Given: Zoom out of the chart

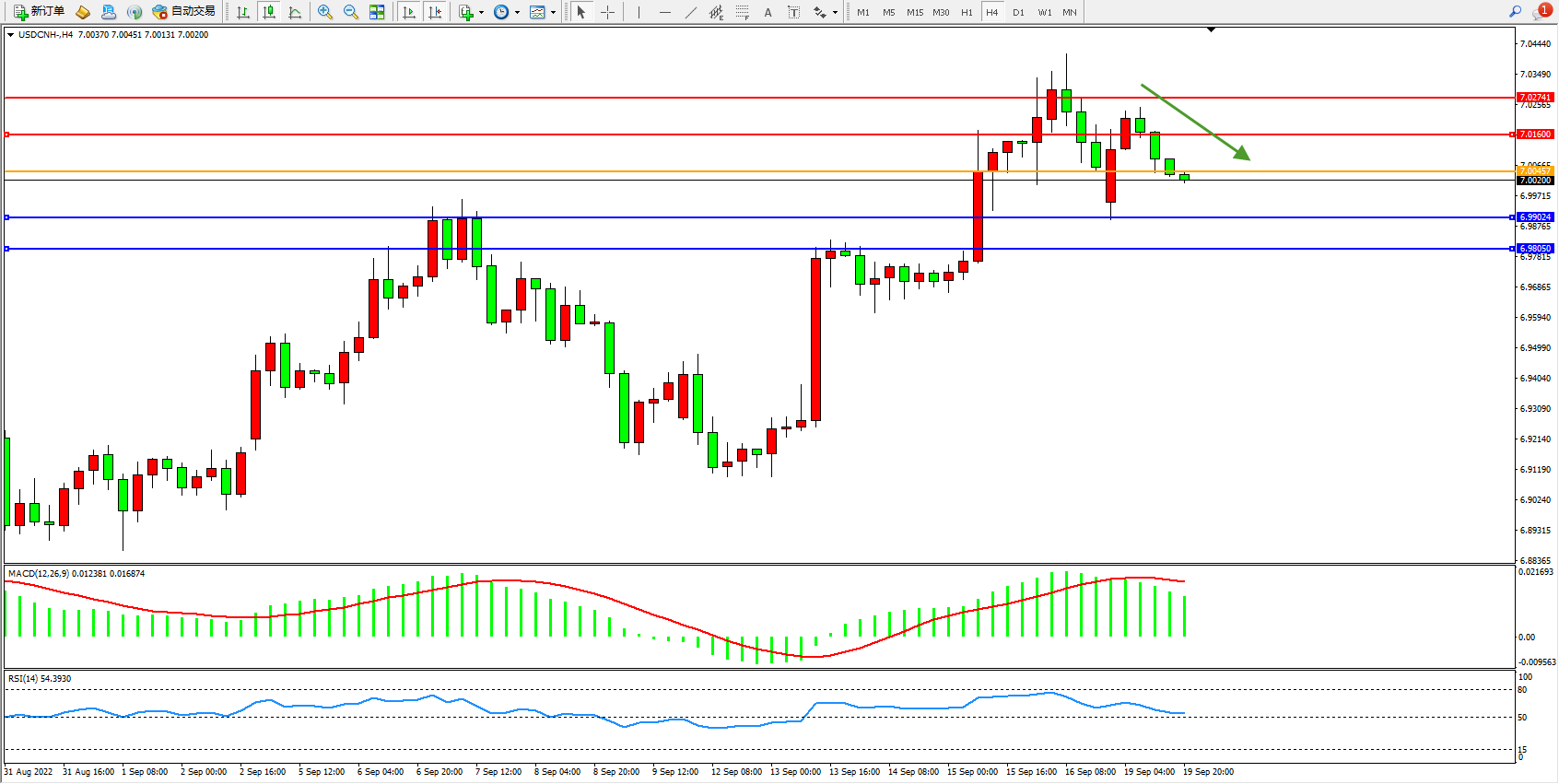Looking at the screenshot, I should click(351, 12).
